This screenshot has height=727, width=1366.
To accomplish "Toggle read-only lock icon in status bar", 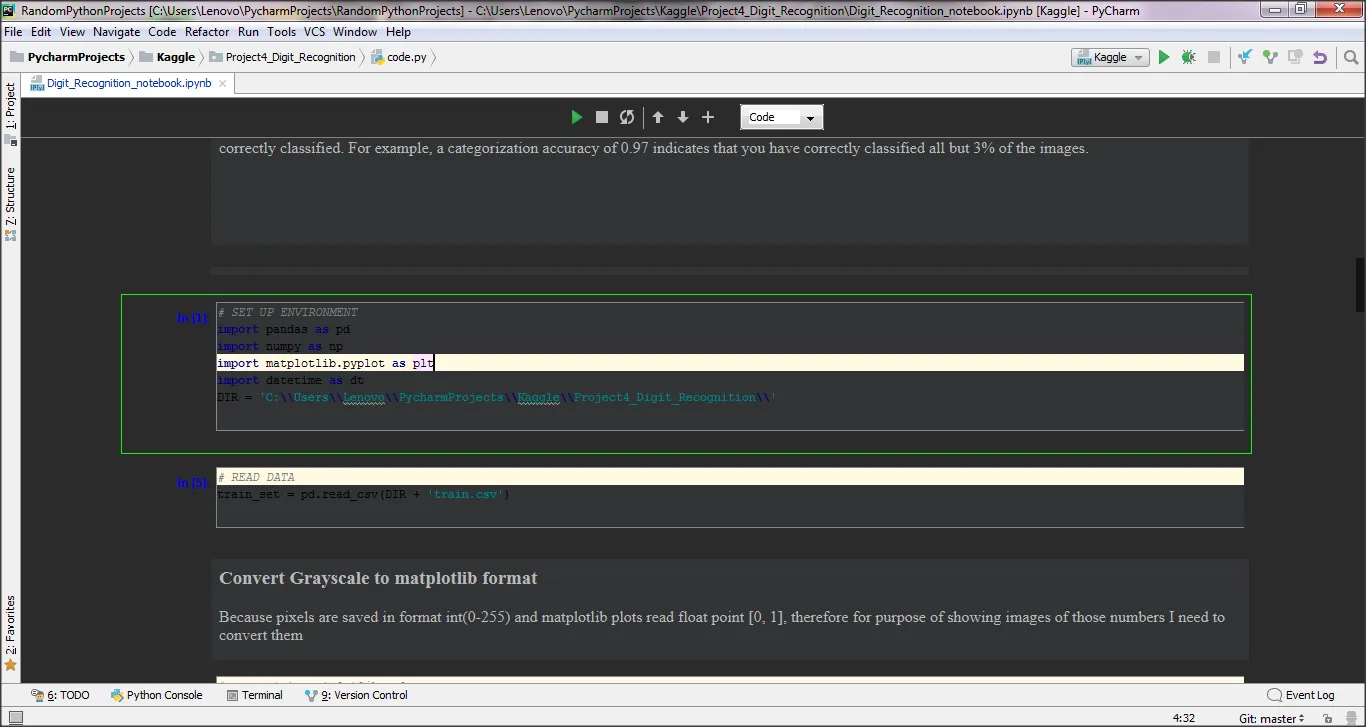I will point(1327,718).
